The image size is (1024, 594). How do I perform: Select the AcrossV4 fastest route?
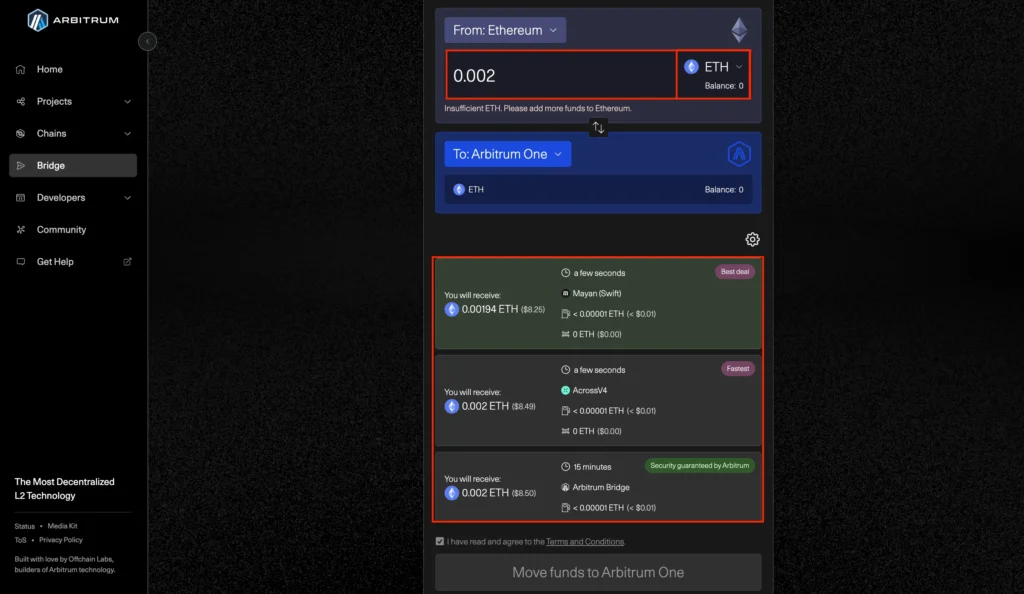click(598, 400)
